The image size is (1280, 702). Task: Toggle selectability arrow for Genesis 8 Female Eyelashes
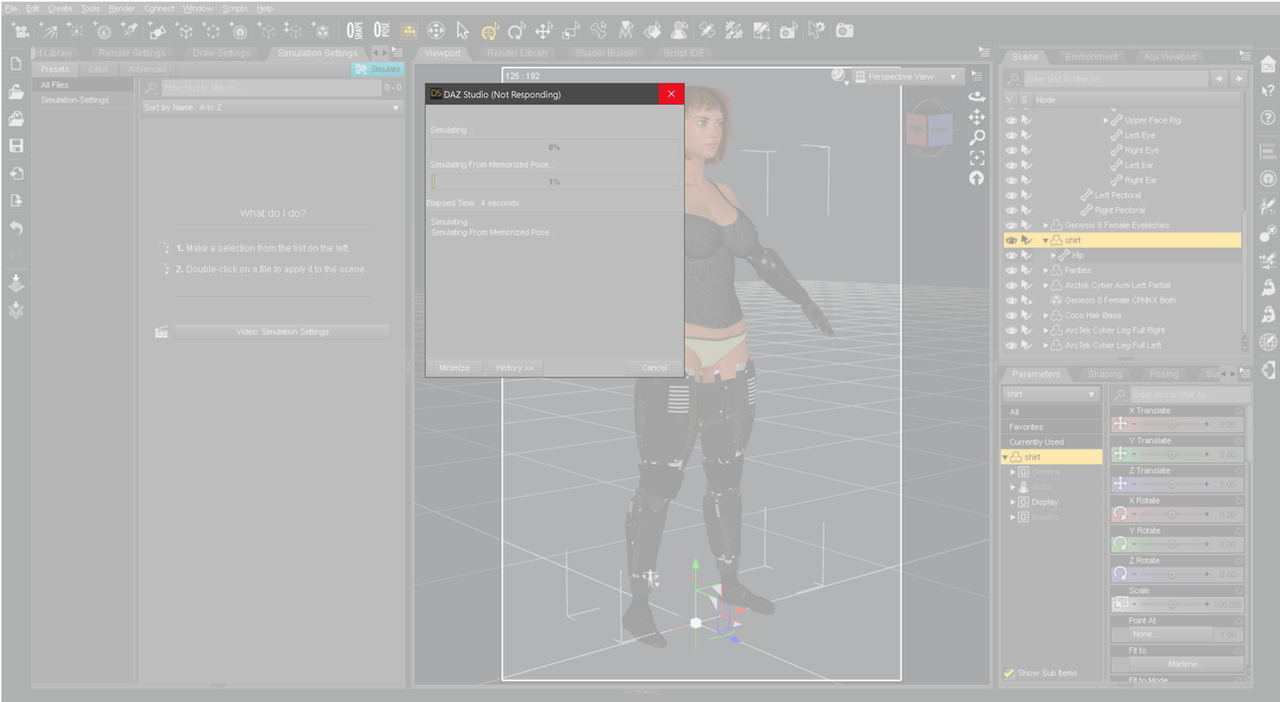1026,226
